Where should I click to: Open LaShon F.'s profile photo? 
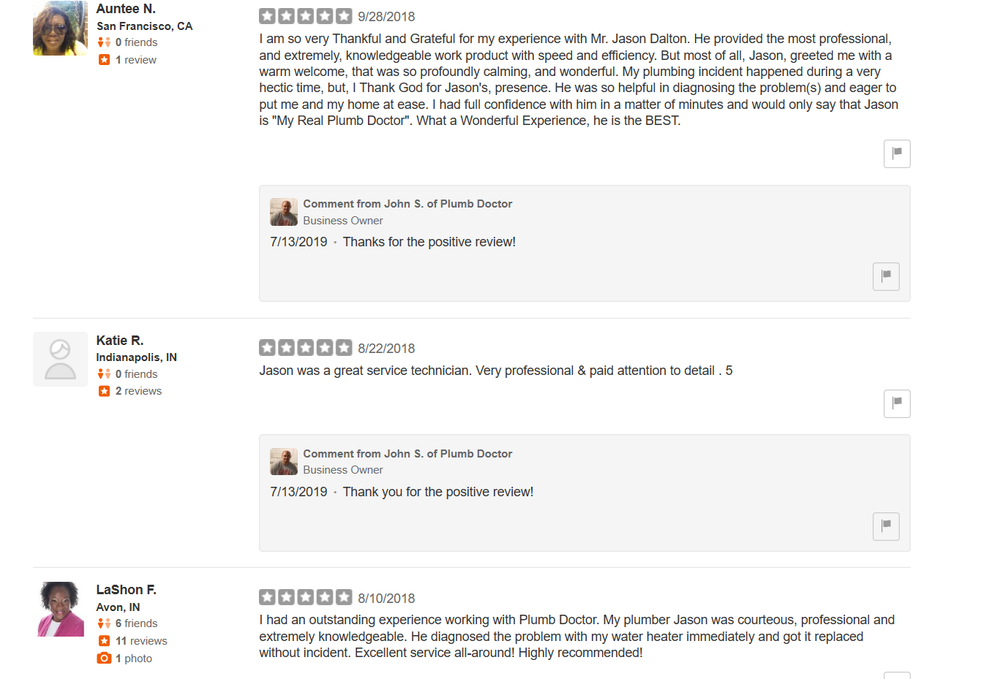[60, 609]
